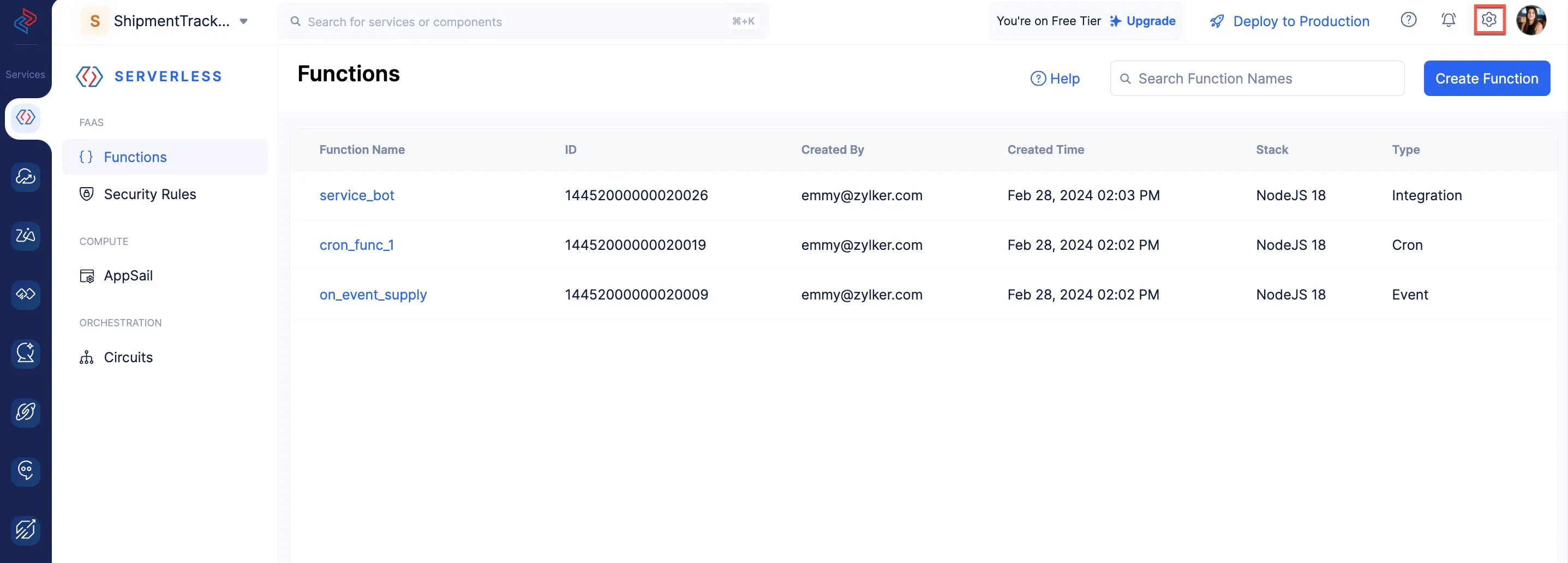1568x563 pixels.
Task: Open the on_event_supply function
Action: point(373,295)
